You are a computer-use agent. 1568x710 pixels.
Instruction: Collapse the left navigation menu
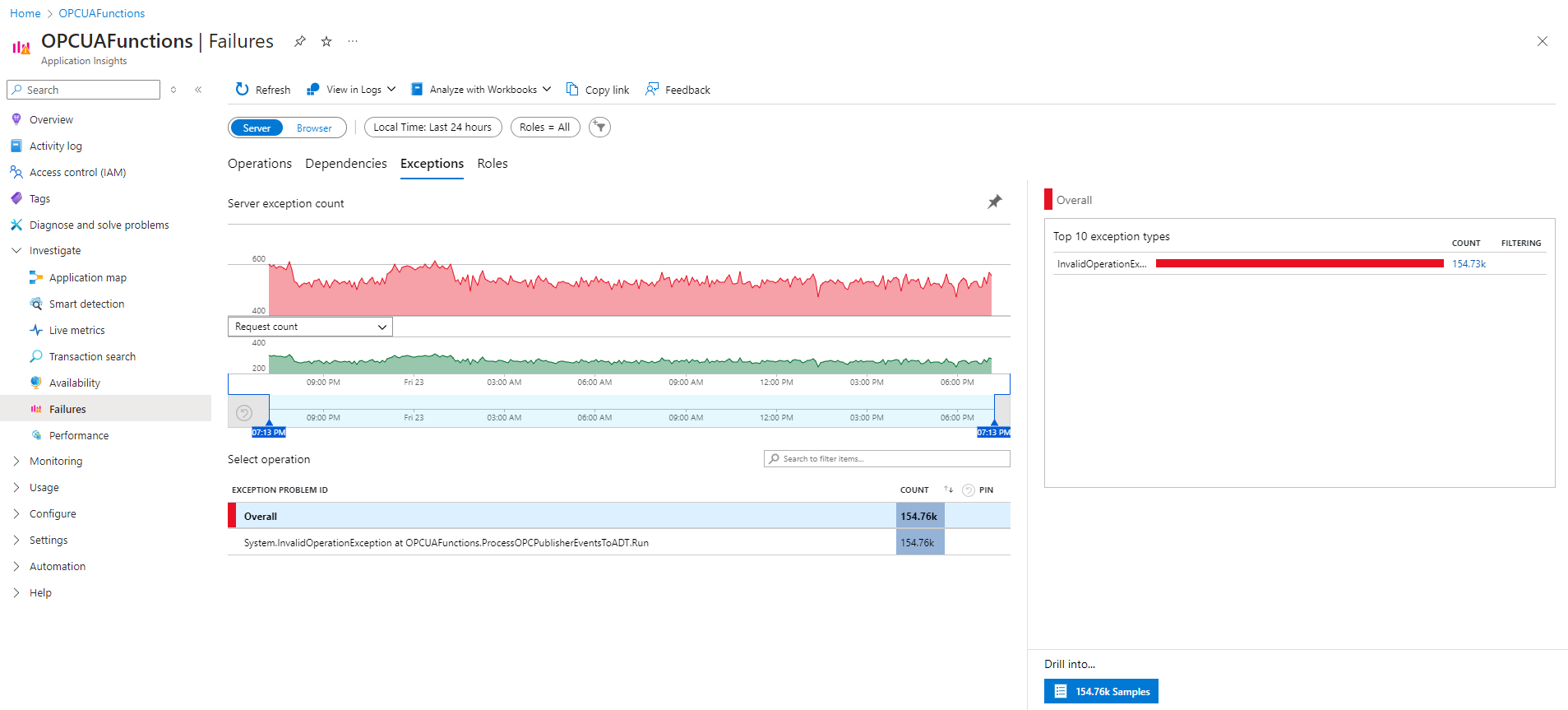click(198, 90)
